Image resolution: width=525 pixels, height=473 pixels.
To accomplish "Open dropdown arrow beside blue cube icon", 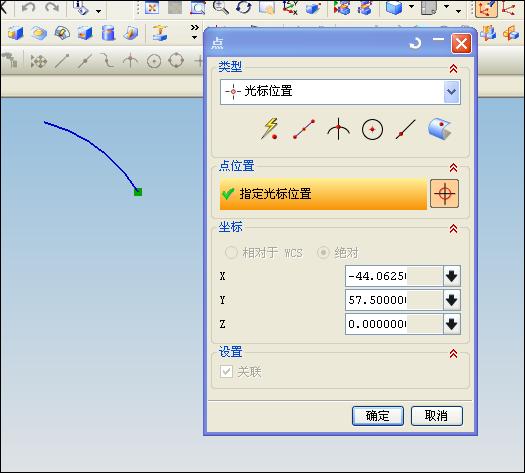I will click(x=411, y=7).
